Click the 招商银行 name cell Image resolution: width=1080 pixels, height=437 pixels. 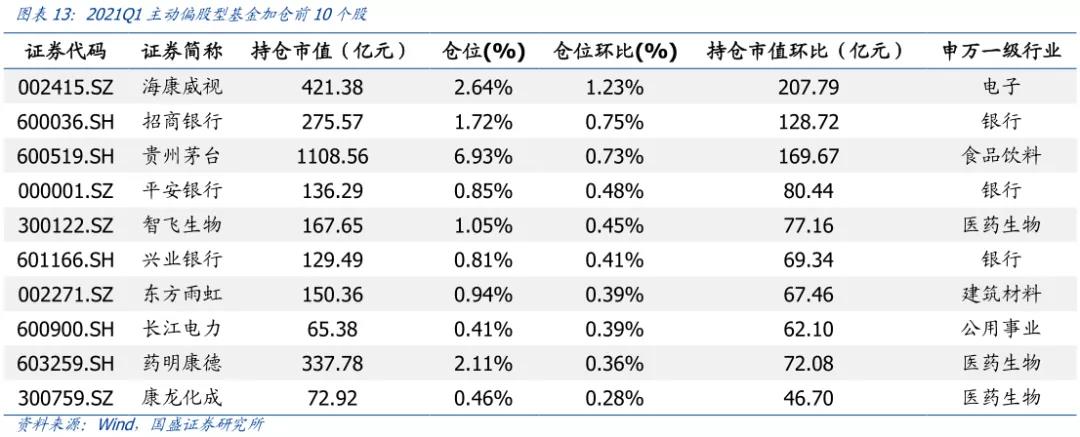point(182,122)
